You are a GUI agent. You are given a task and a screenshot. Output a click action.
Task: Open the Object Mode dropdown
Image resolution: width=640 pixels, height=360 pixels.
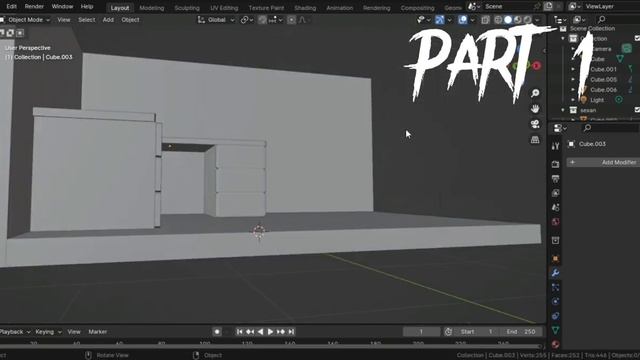tap(25, 20)
